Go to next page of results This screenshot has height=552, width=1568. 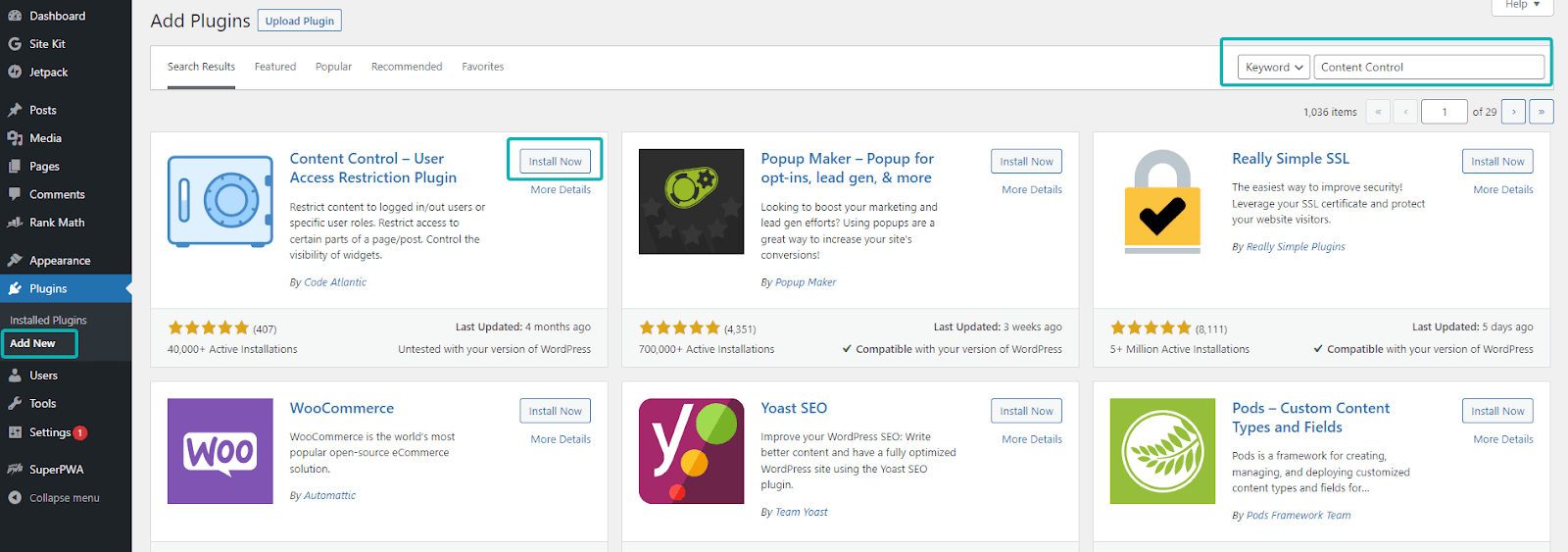click(x=1513, y=112)
